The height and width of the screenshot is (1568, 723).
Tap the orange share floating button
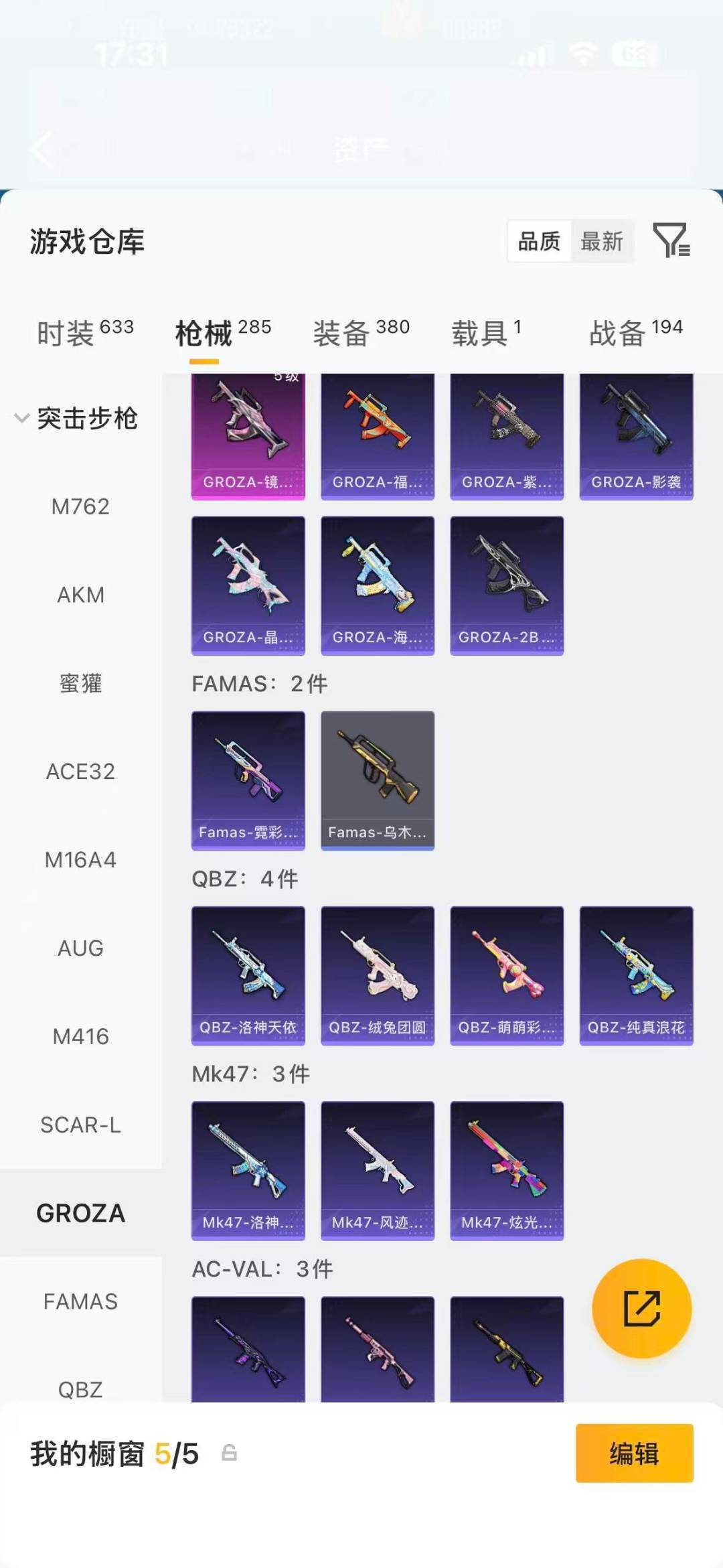pos(642,1308)
